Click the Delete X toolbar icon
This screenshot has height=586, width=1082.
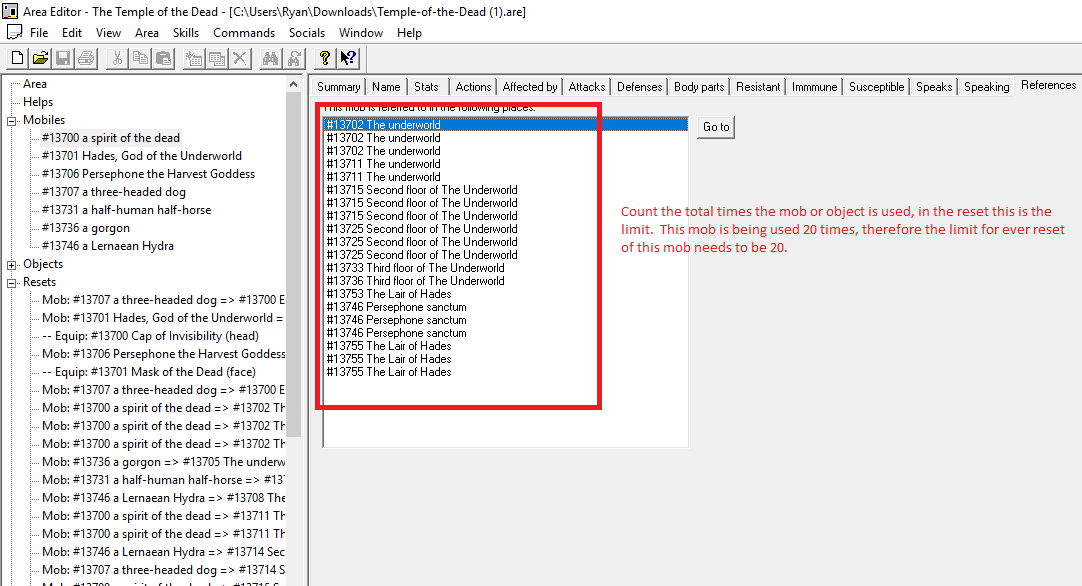click(x=240, y=58)
